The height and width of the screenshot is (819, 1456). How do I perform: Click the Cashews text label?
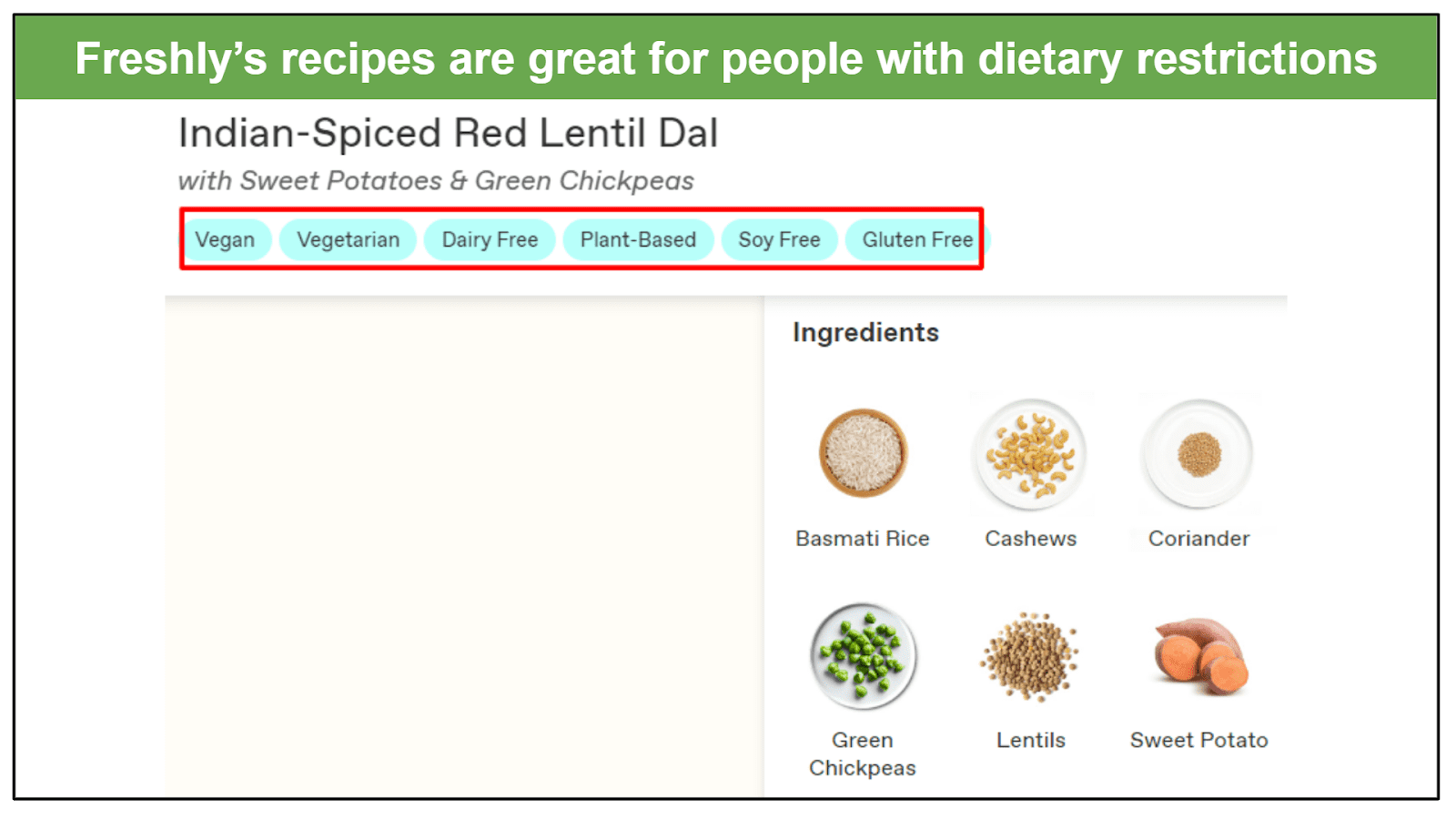(1030, 539)
